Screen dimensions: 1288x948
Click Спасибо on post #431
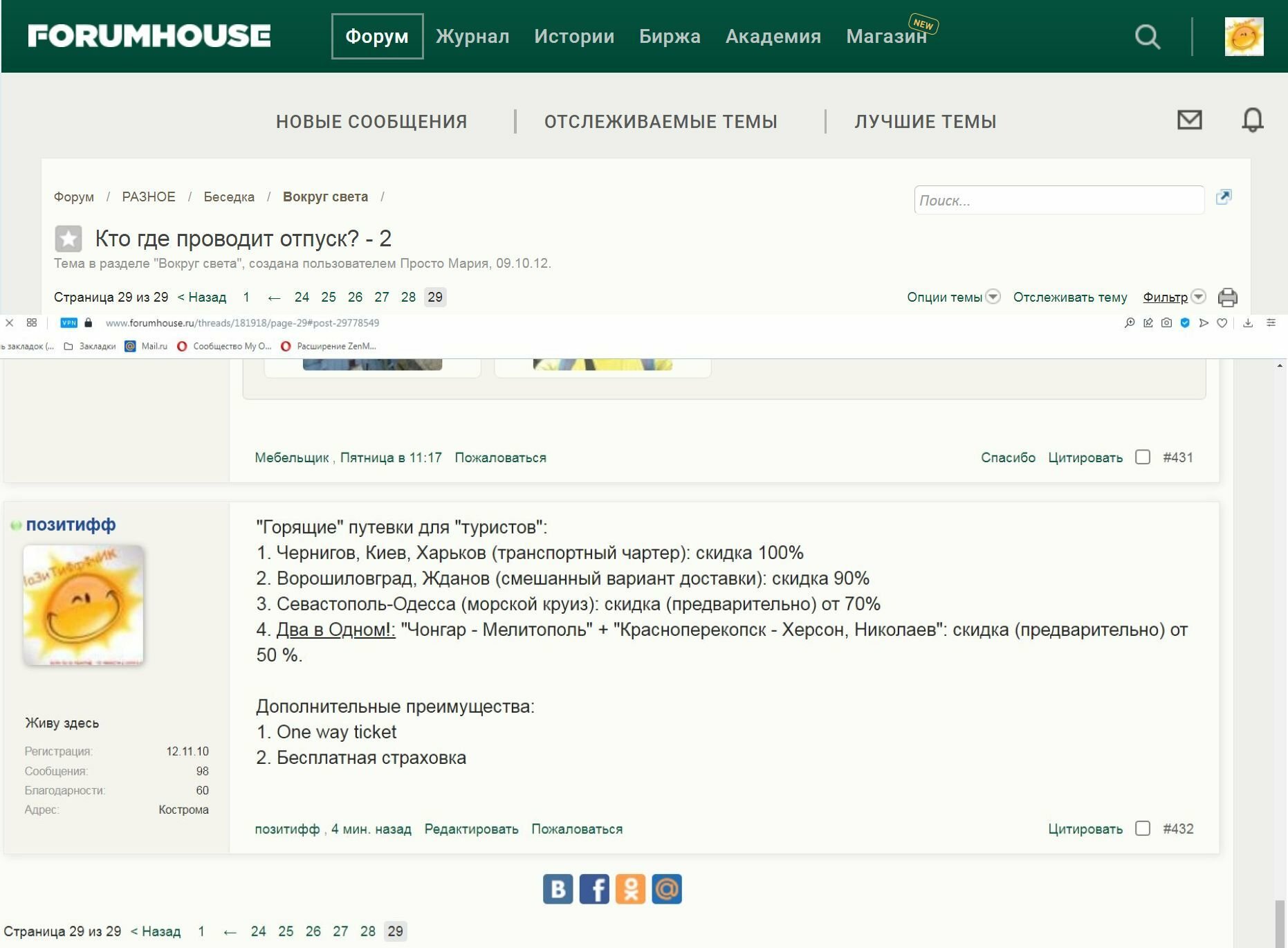coord(1008,457)
